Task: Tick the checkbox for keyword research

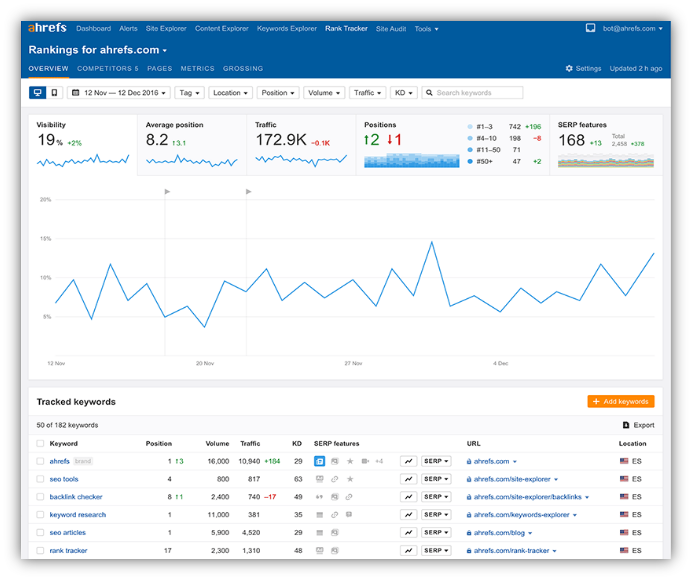Action: pos(40,515)
